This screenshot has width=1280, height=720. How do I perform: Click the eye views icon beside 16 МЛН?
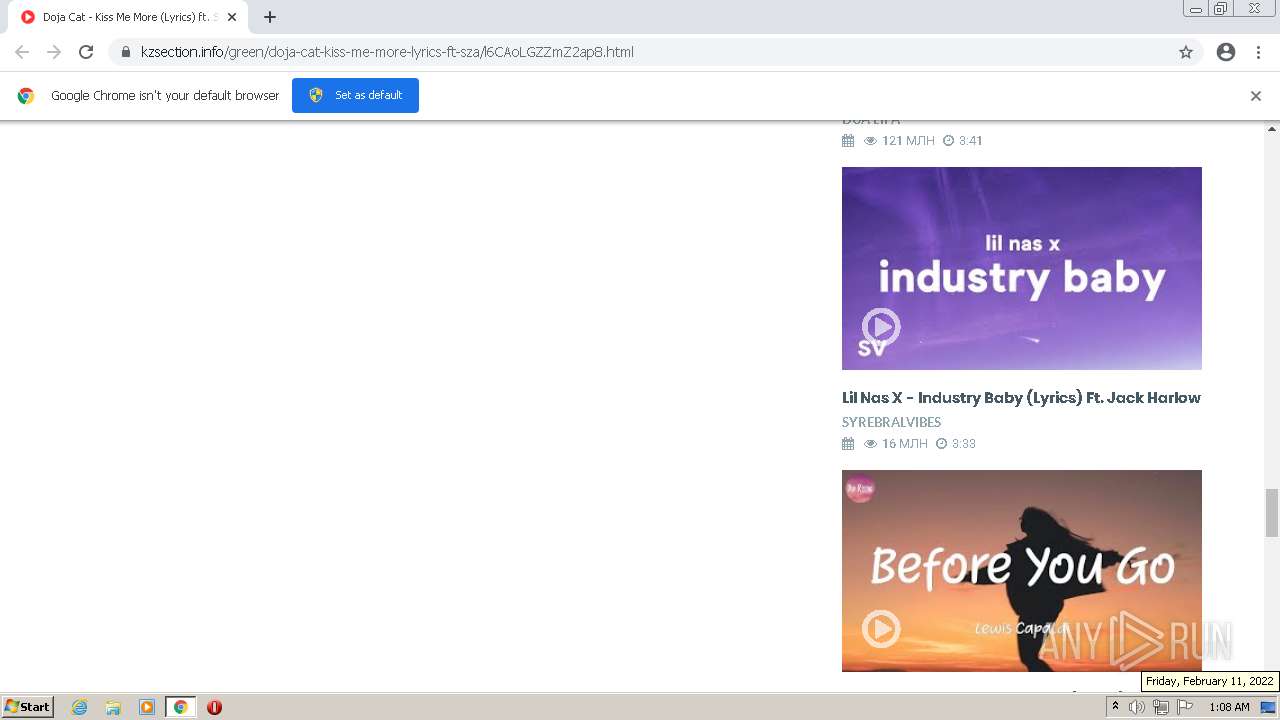point(871,443)
